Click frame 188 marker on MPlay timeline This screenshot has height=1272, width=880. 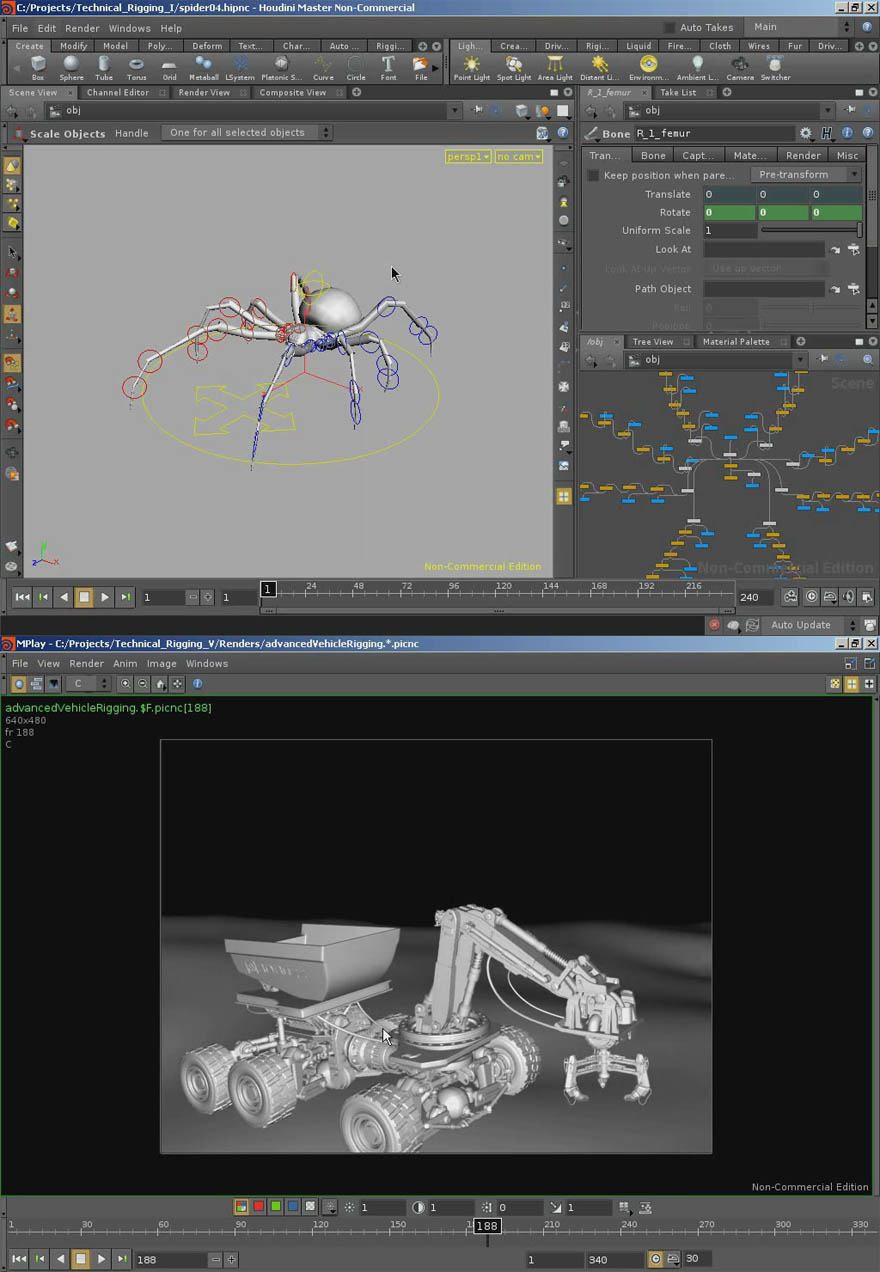point(487,1226)
